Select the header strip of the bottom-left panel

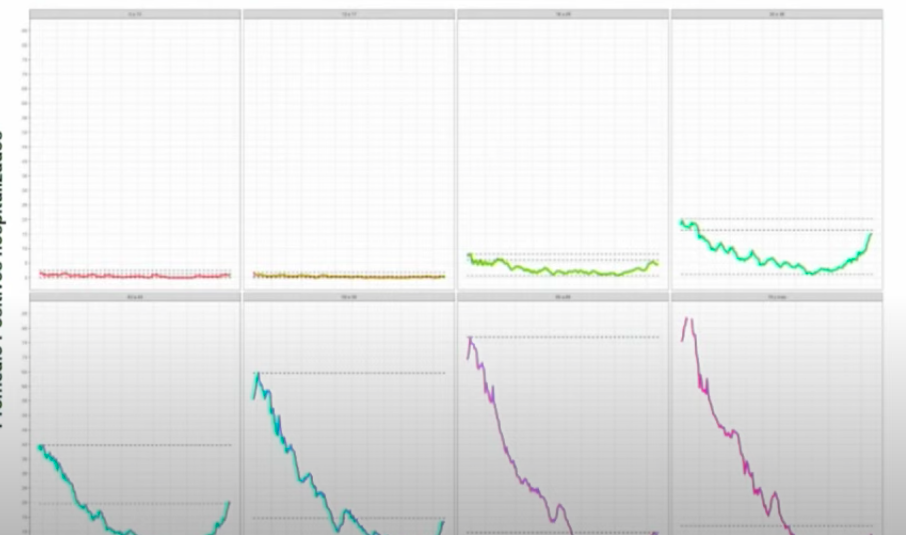click(x=134, y=297)
